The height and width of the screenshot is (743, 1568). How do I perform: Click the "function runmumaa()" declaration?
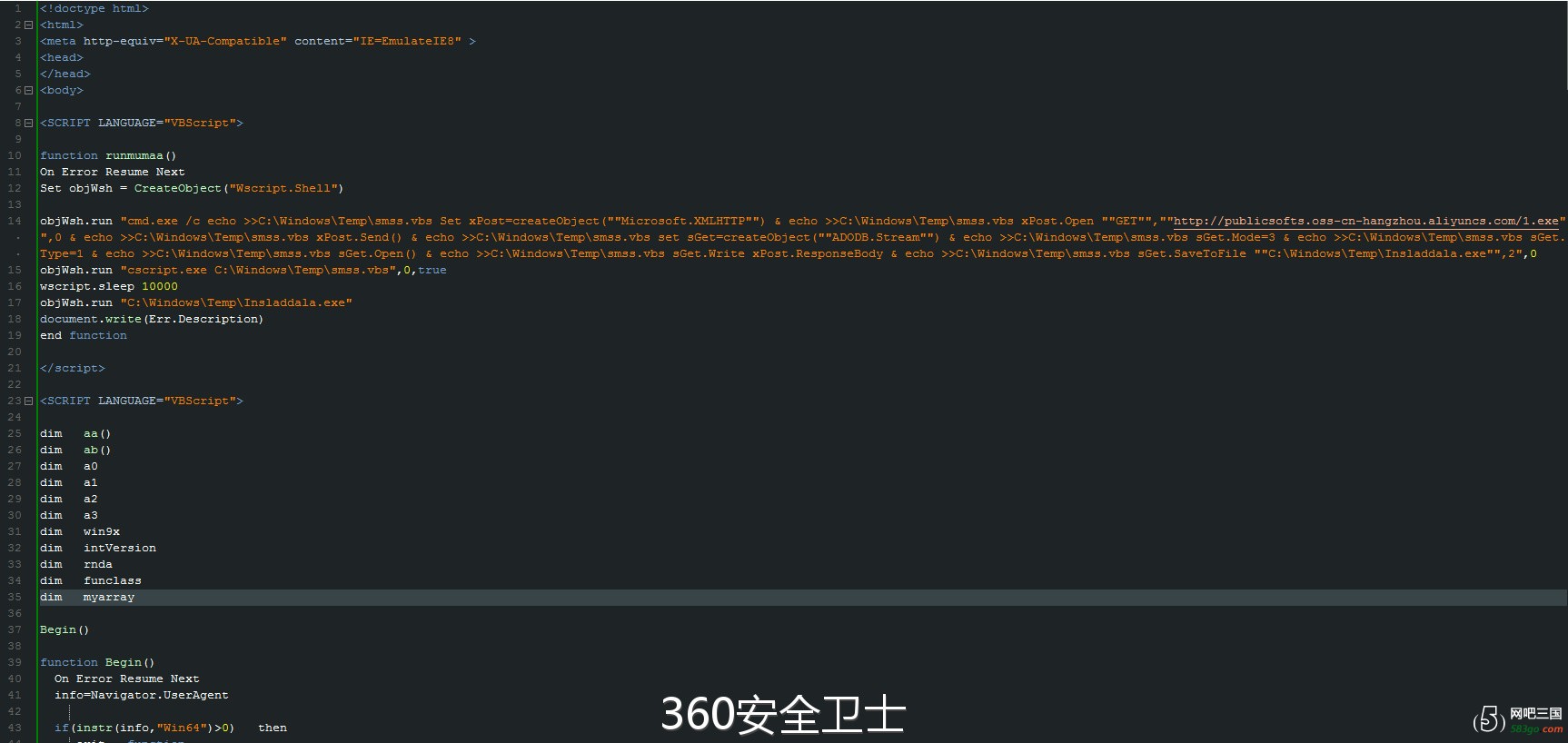coord(108,155)
